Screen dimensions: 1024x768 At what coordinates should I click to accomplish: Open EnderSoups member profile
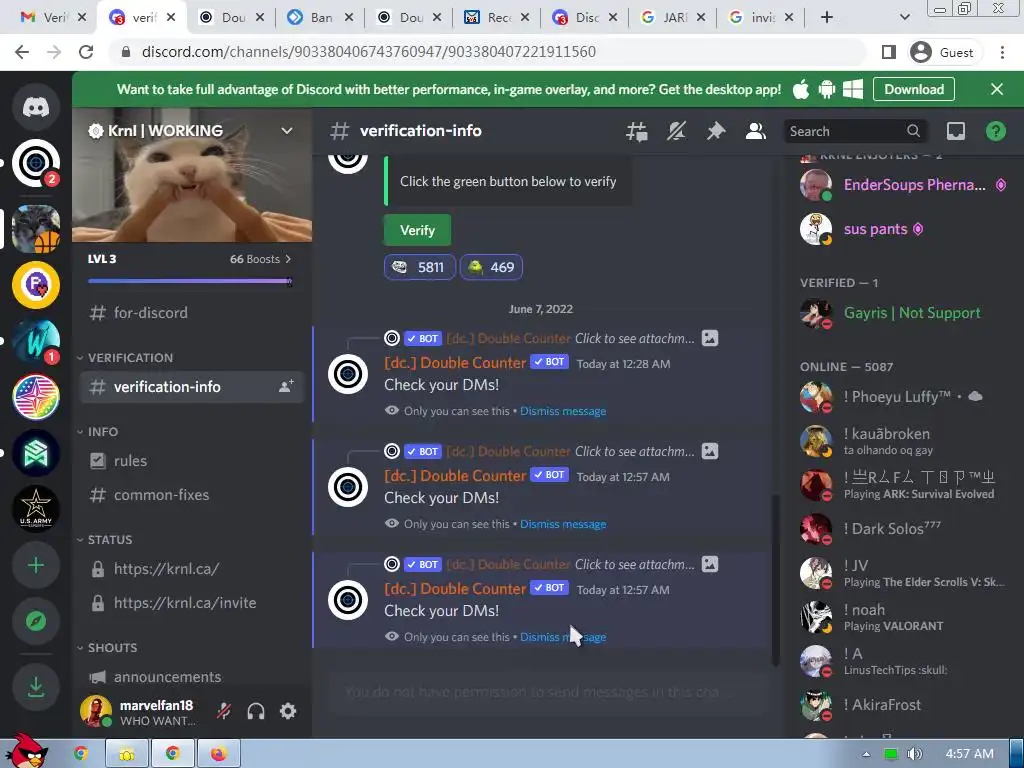pos(903,185)
